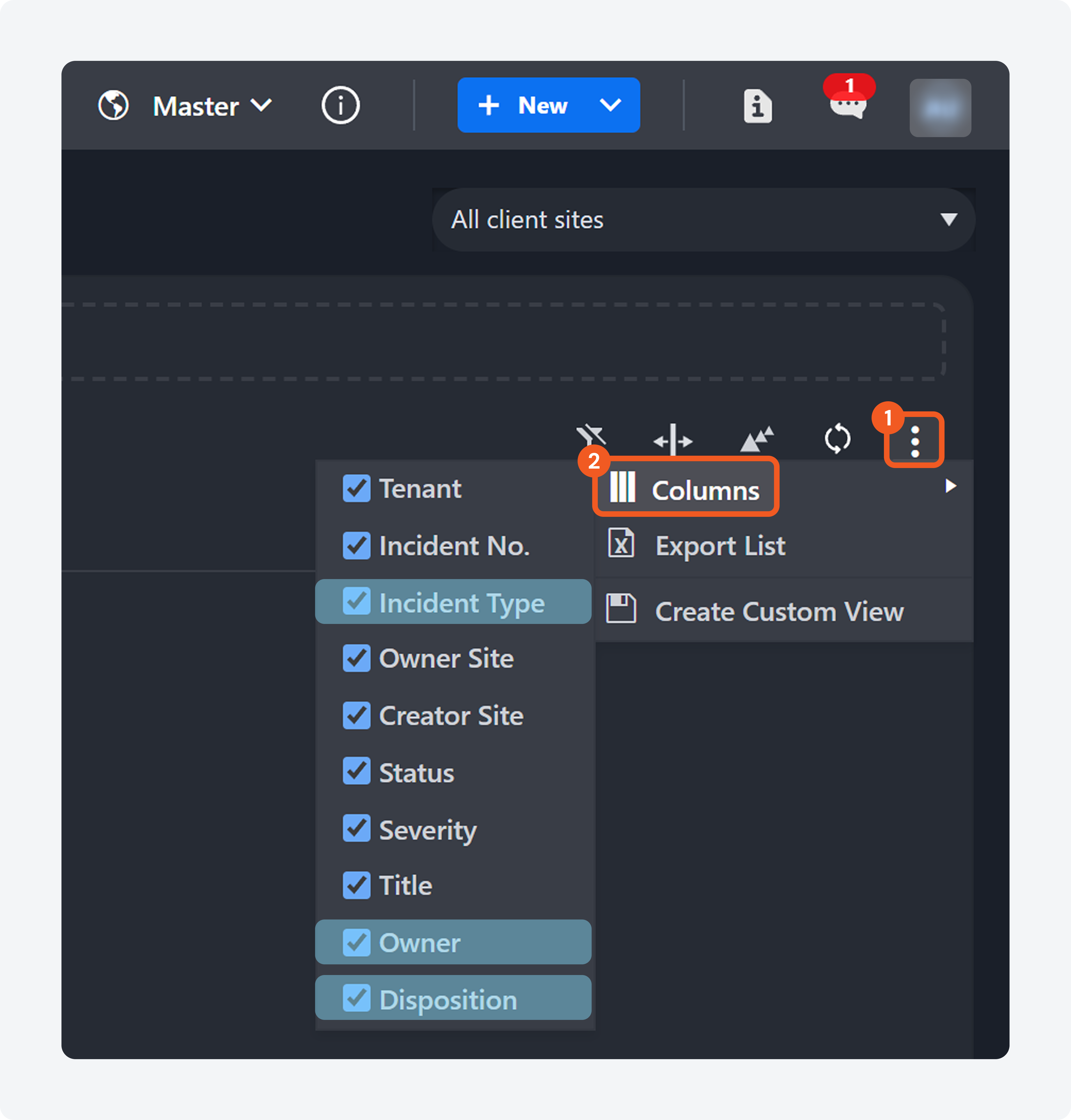Click the globe icon beside Master

coord(114,105)
